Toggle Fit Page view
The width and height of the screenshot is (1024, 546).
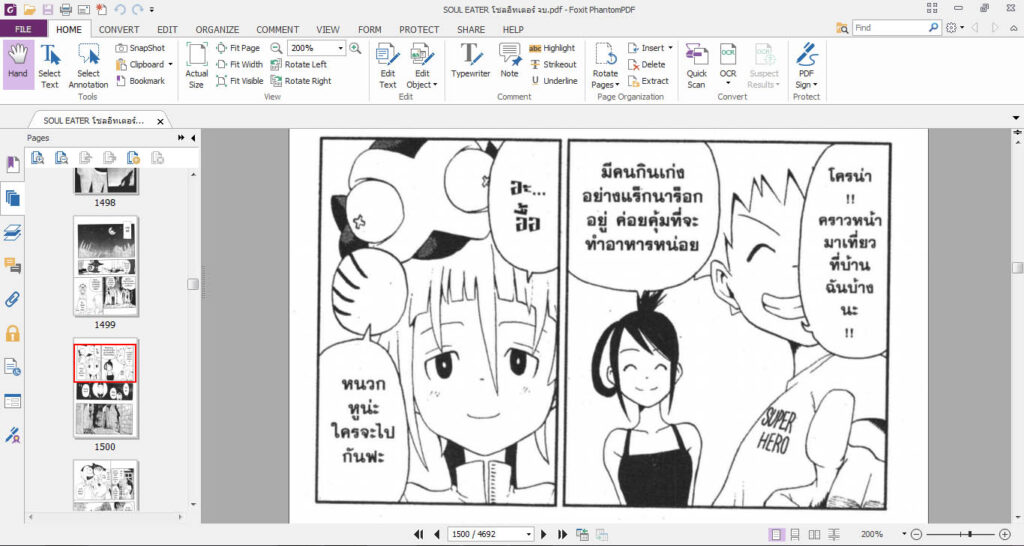pos(238,48)
